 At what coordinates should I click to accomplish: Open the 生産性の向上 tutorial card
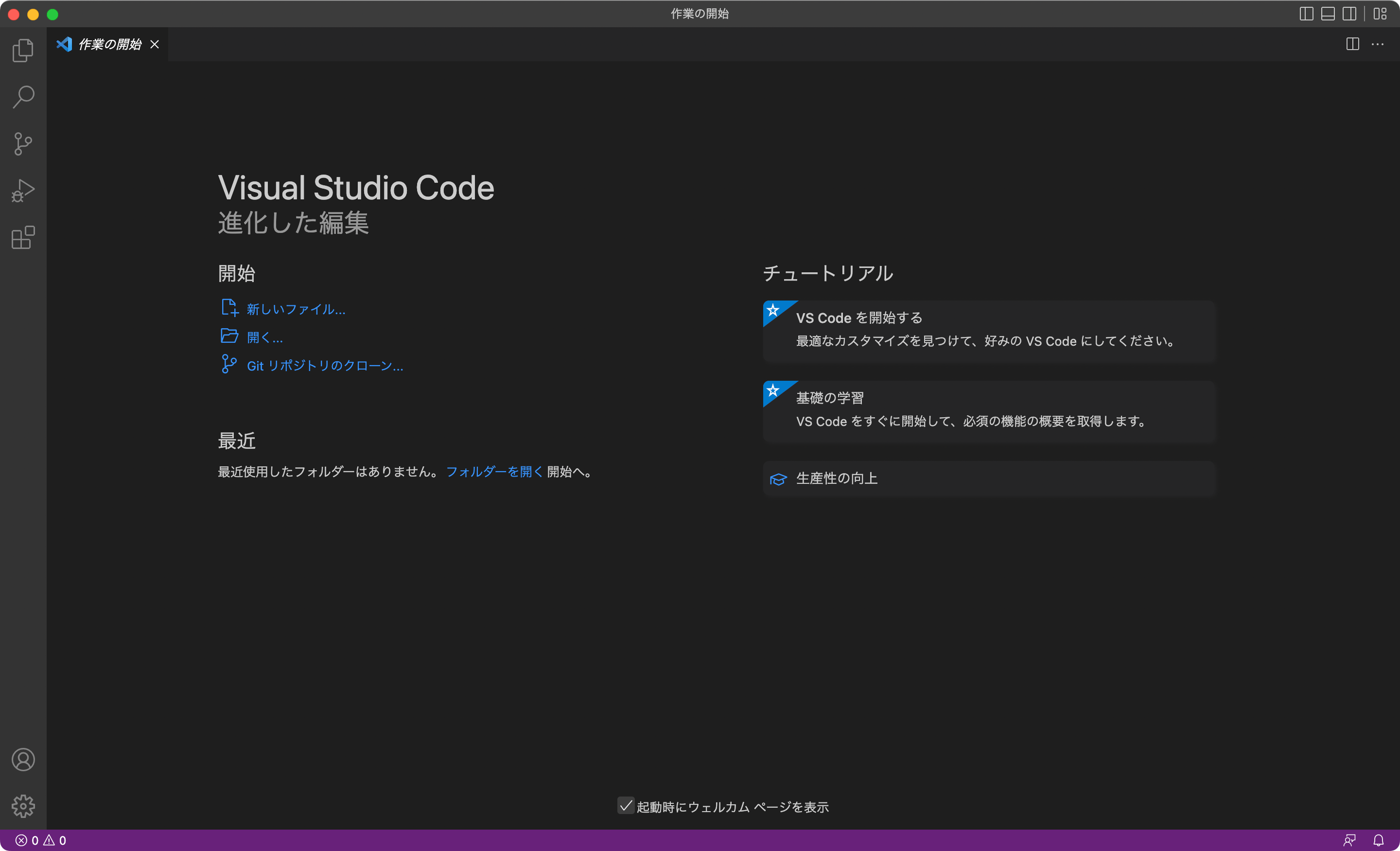point(989,479)
